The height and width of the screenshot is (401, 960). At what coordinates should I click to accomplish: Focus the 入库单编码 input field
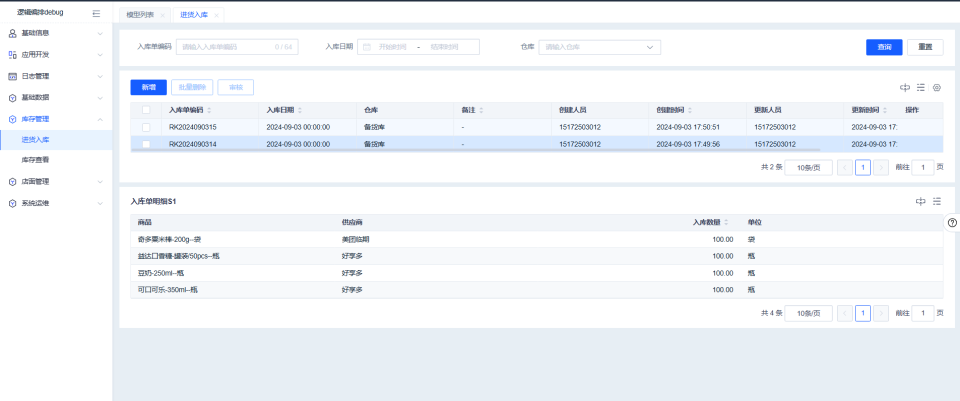237,47
